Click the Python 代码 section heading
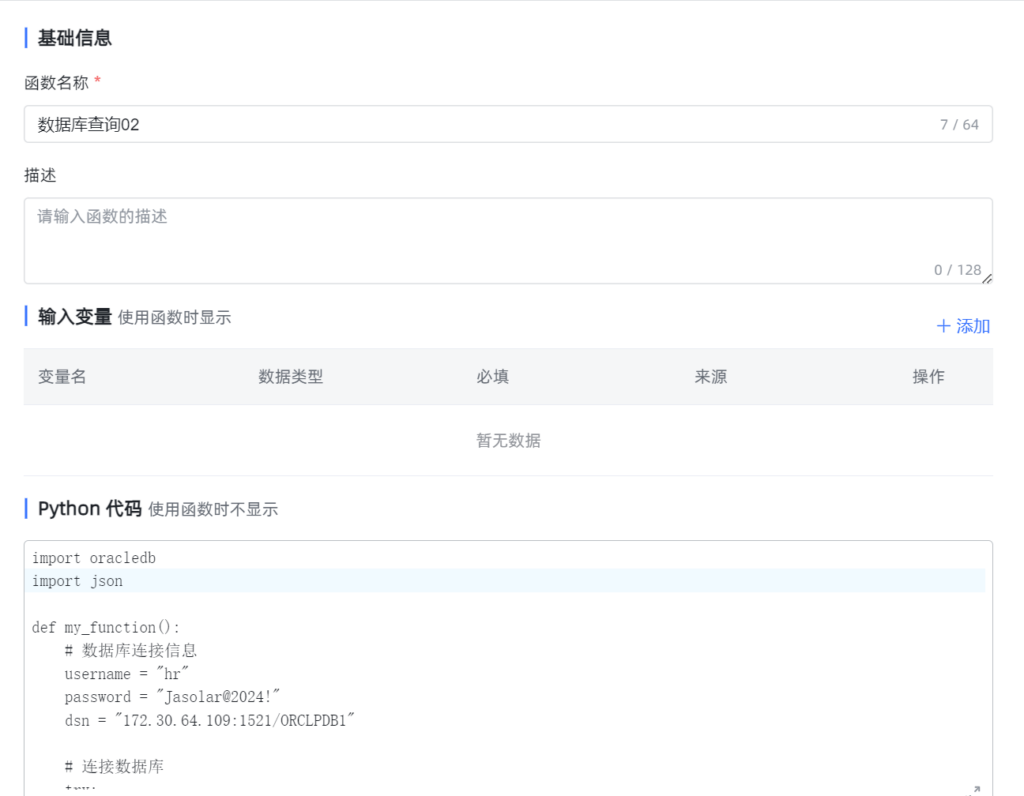 89,508
